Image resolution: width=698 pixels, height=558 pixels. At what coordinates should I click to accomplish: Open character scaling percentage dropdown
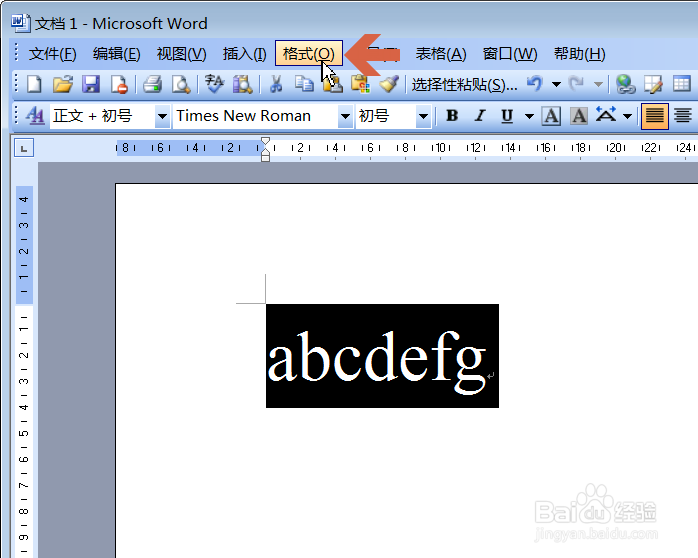(628, 116)
